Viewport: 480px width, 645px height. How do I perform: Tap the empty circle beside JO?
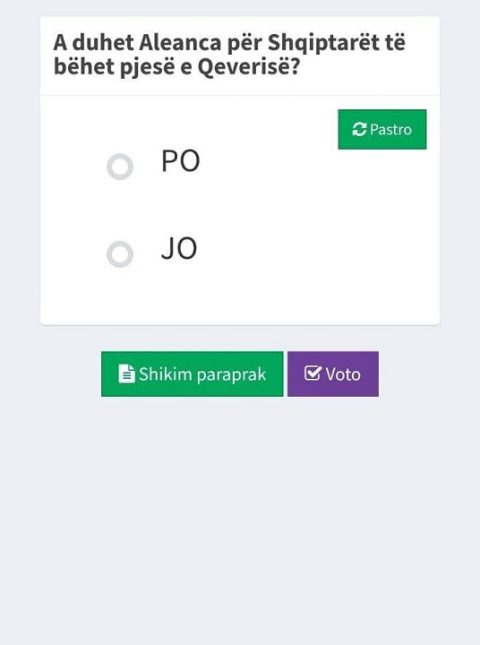pyautogui.click(x=120, y=254)
